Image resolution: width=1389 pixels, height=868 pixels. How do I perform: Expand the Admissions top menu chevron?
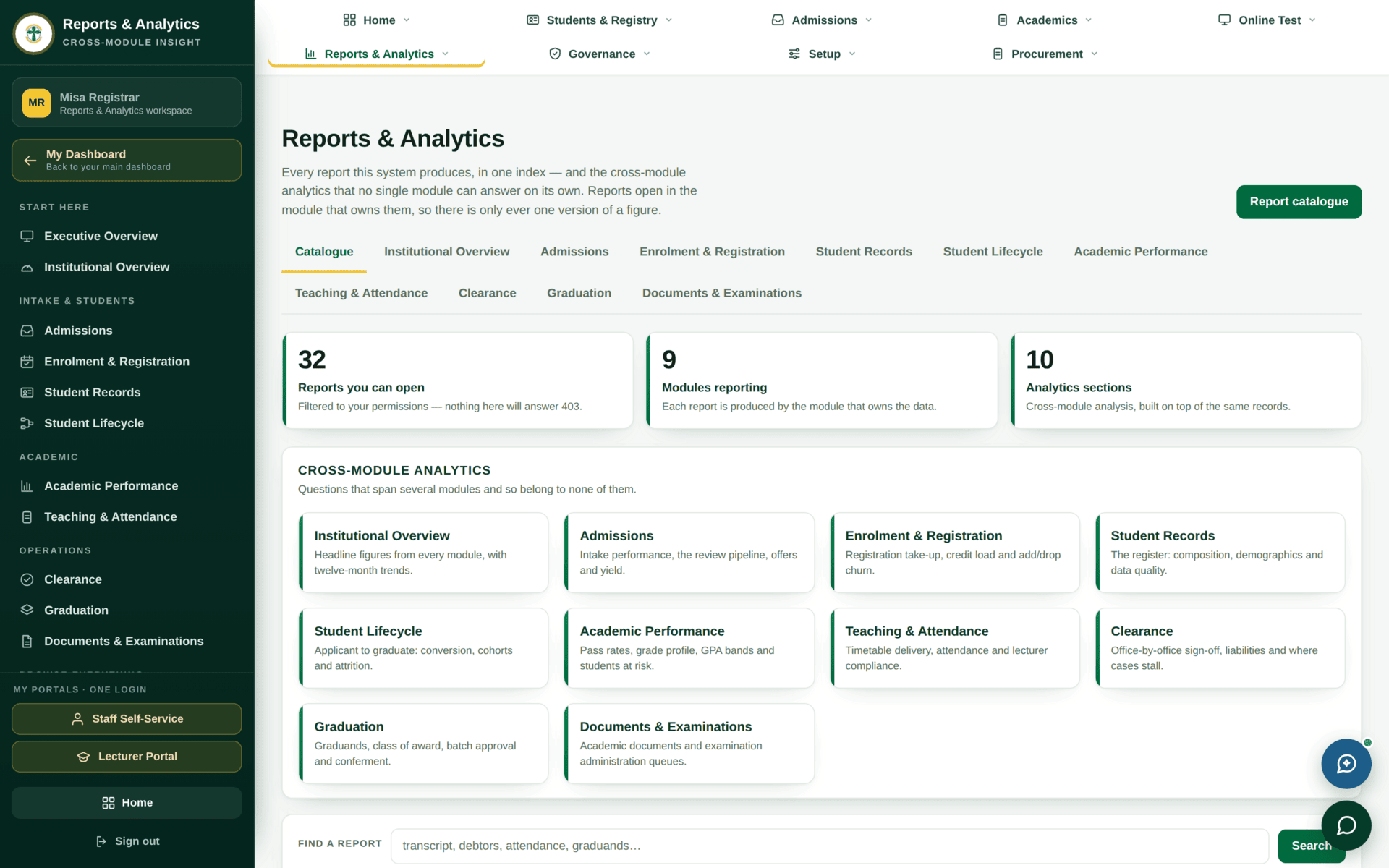869,20
